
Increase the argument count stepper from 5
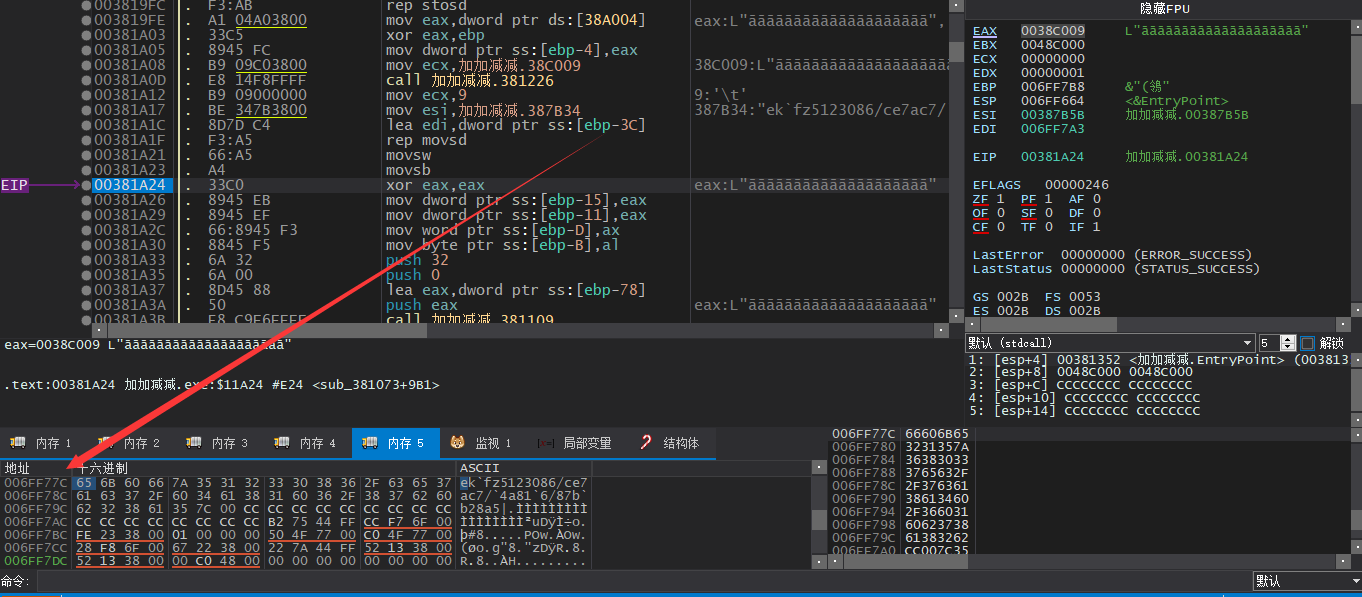pyautogui.click(x=1289, y=339)
